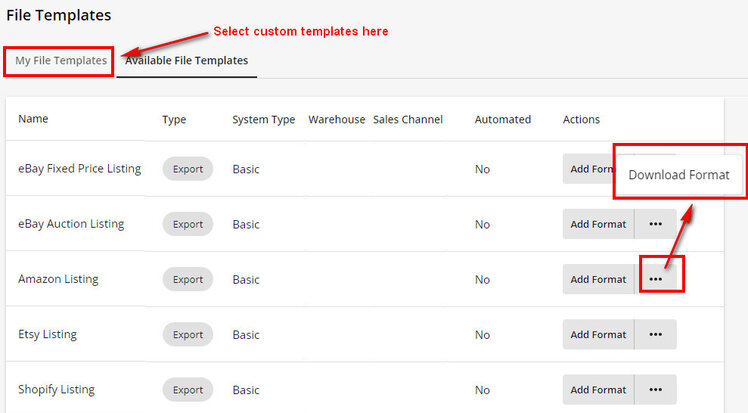The width and height of the screenshot is (748, 413).
Task: Click the File Templates page heading
Action: (59, 15)
